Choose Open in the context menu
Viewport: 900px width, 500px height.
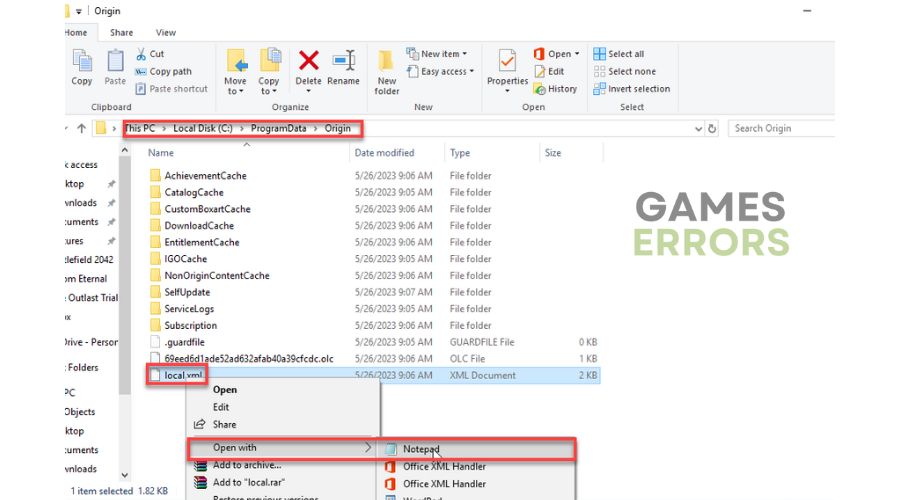(x=224, y=390)
